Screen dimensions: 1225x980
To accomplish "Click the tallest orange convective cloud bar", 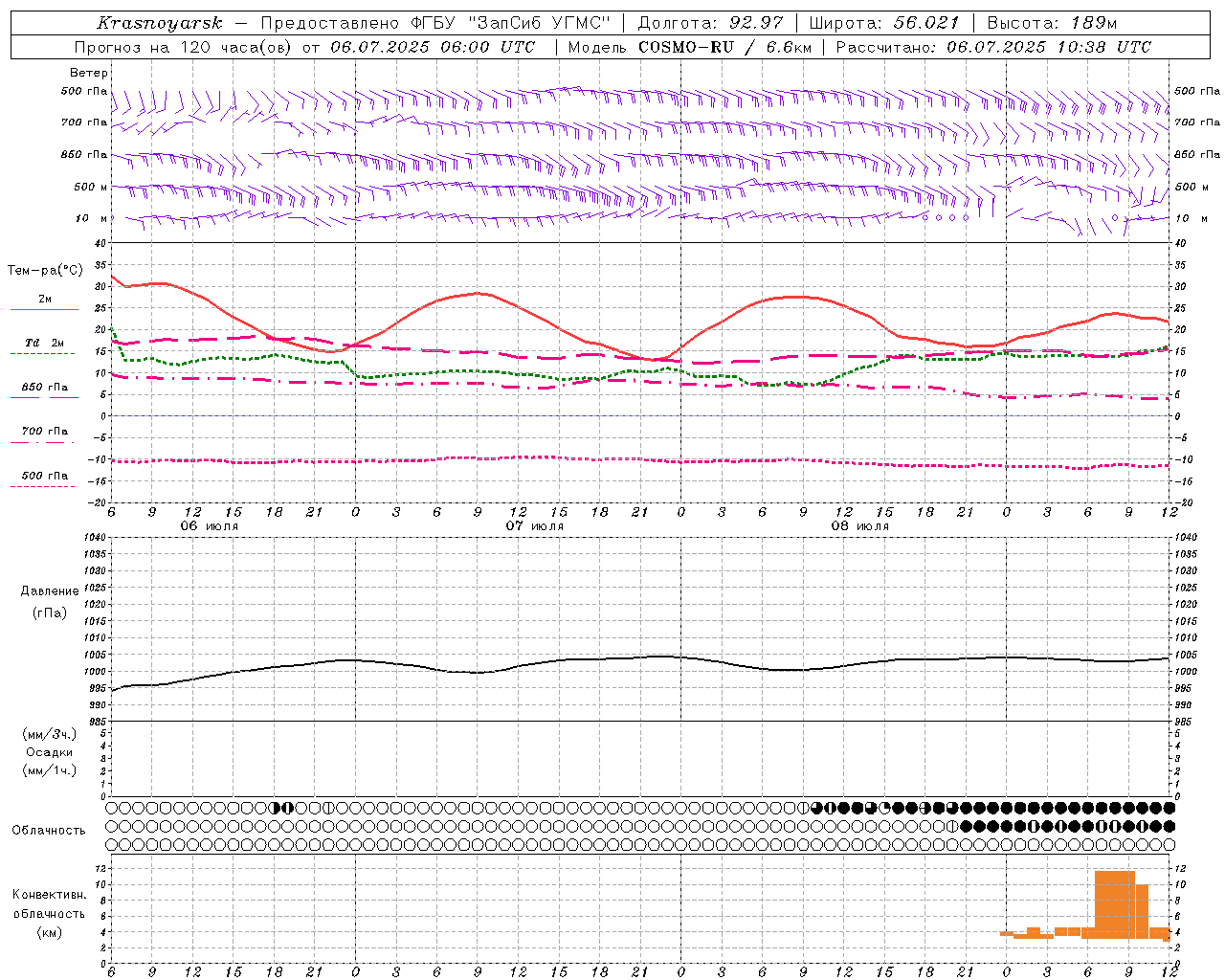I will coord(1115,904).
